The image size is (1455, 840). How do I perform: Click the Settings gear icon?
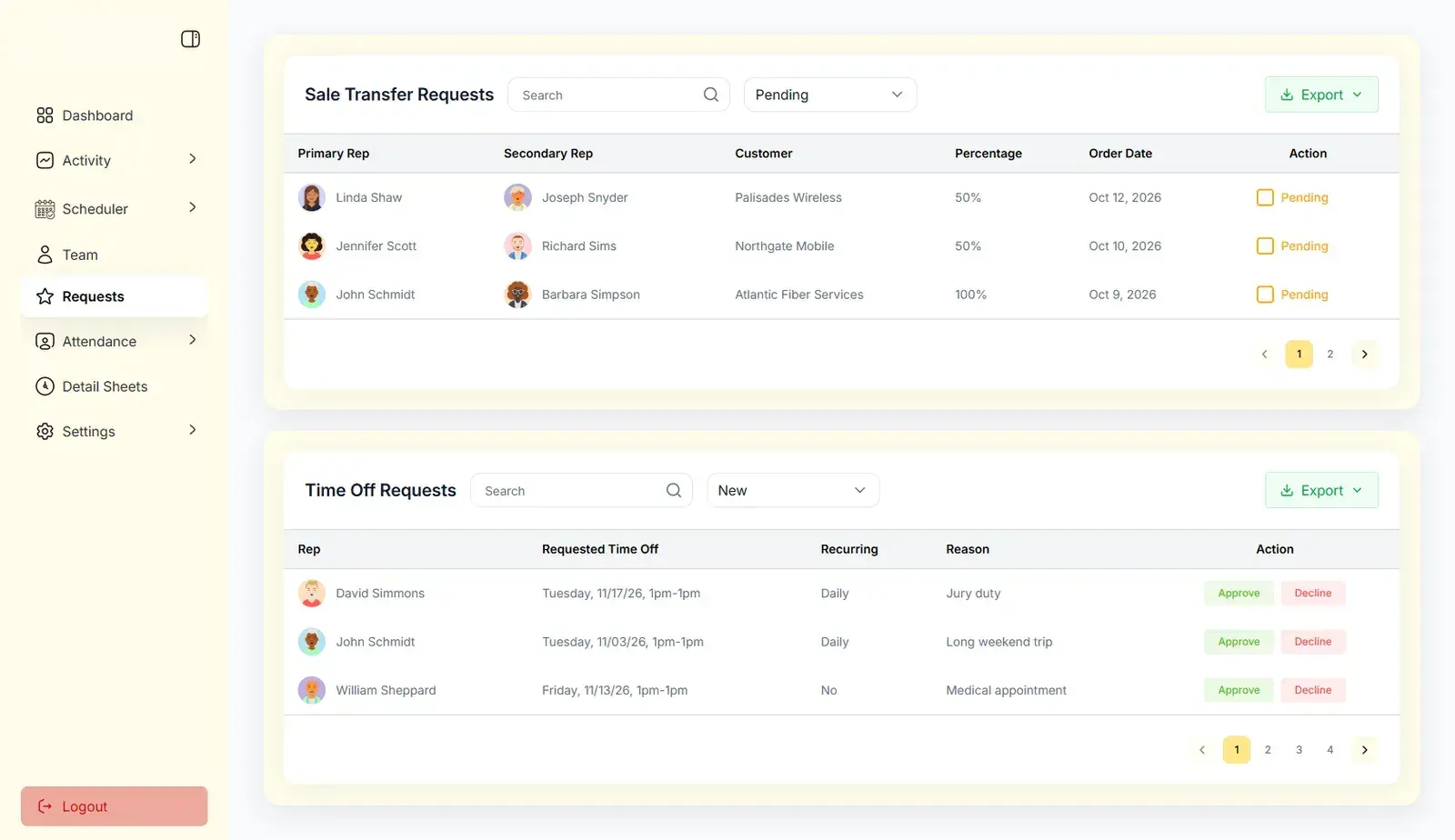coord(45,431)
